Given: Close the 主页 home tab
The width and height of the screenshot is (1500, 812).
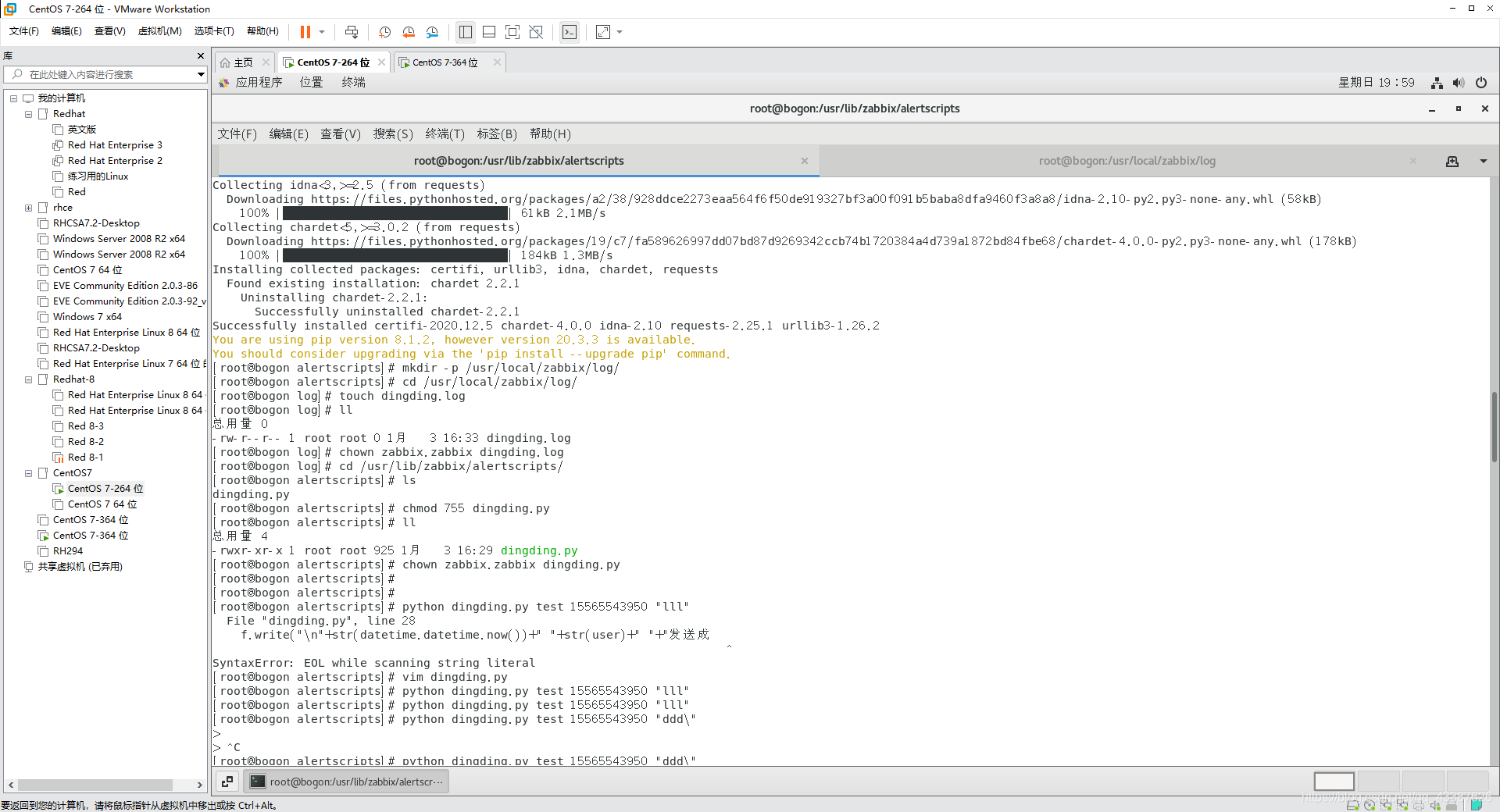Looking at the screenshot, I should [x=266, y=62].
